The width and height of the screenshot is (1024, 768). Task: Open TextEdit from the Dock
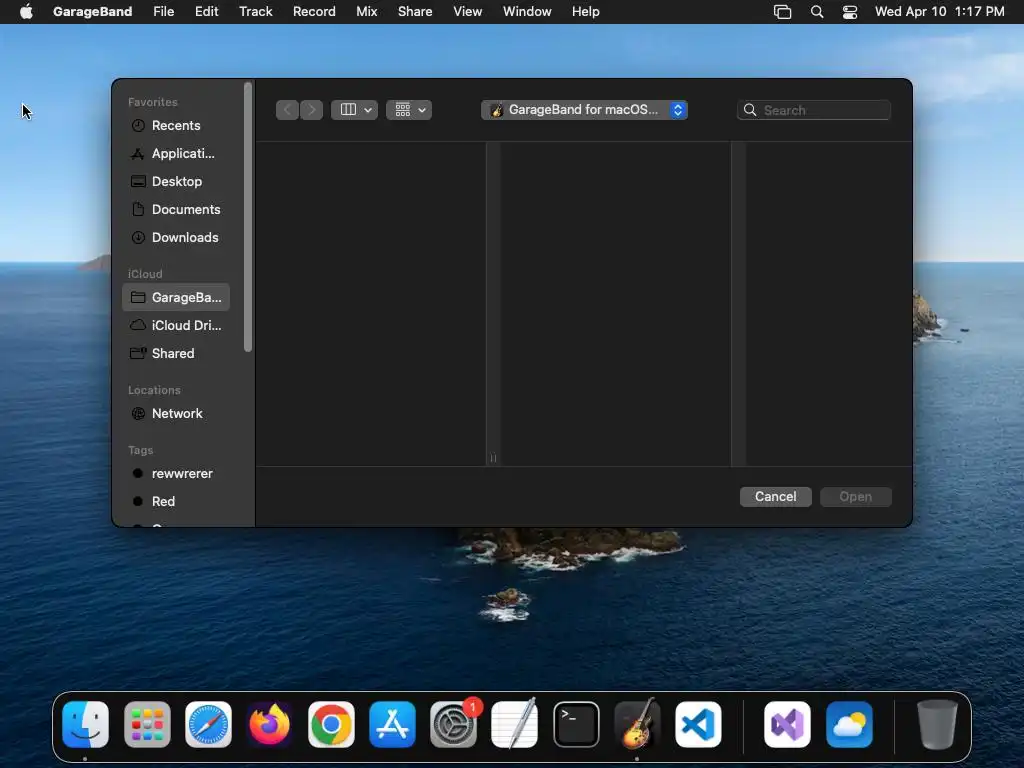click(515, 724)
